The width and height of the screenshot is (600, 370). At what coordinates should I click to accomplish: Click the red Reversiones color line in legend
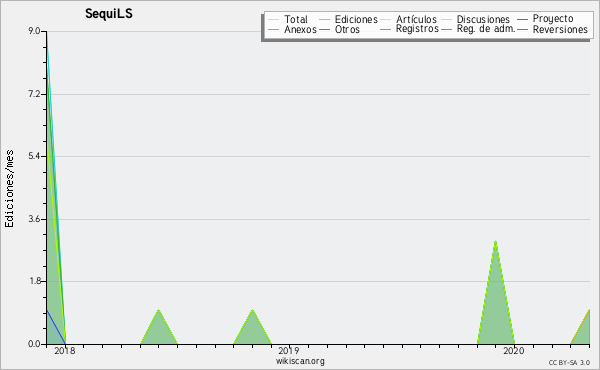(522, 30)
